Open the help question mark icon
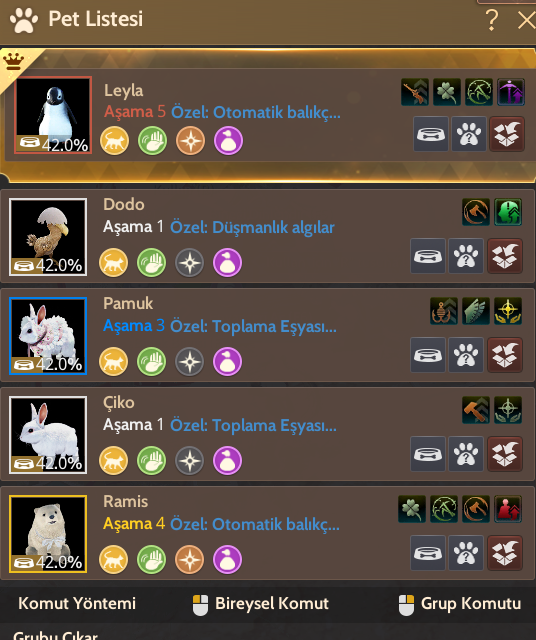Image resolution: width=536 pixels, height=640 pixels. tap(492, 20)
